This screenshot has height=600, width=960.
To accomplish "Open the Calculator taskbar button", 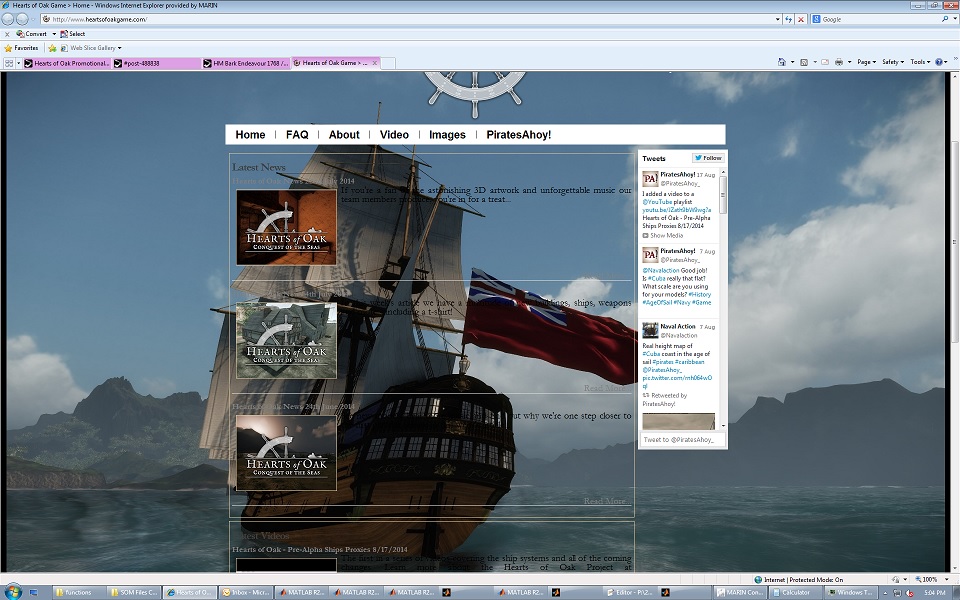I will 795,592.
